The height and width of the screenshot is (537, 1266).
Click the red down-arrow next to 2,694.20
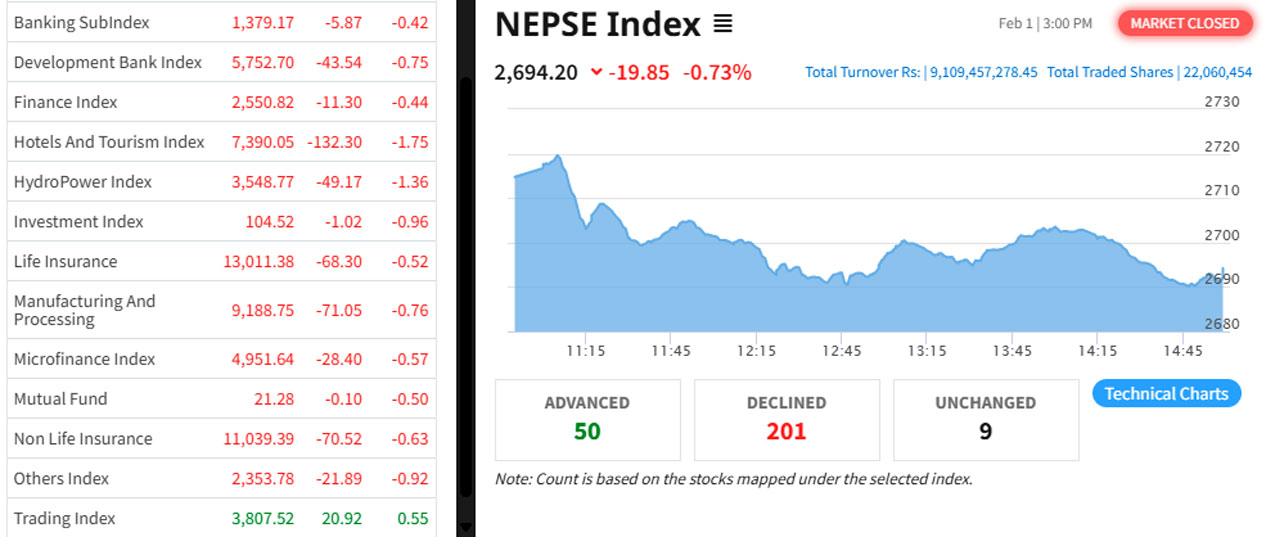click(597, 72)
